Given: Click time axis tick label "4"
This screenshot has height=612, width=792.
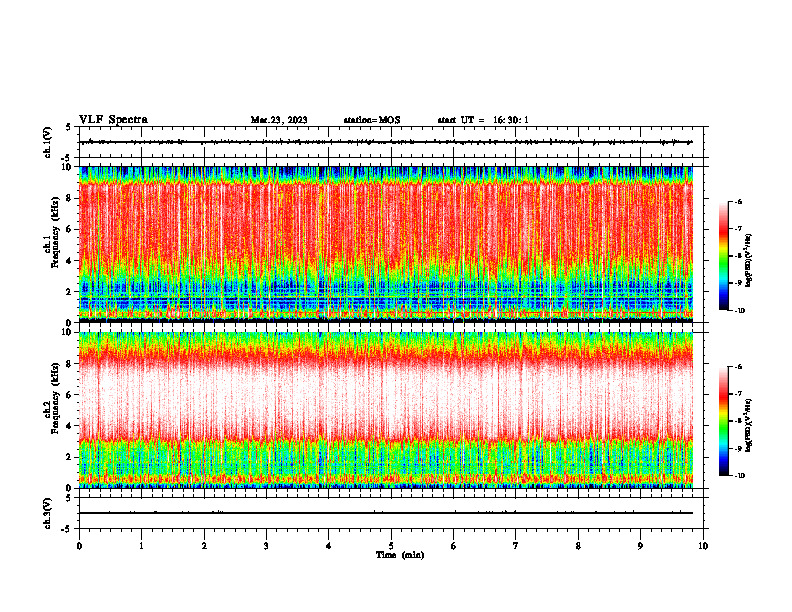Looking at the screenshot, I should coord(329,546).
